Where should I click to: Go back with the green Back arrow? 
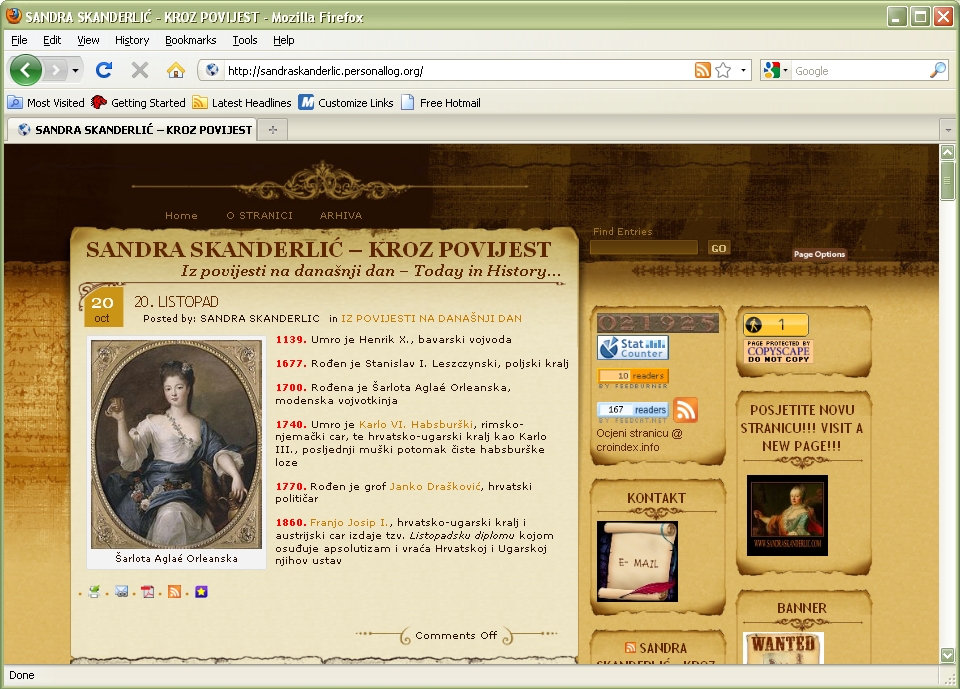(x=25, y=70)
